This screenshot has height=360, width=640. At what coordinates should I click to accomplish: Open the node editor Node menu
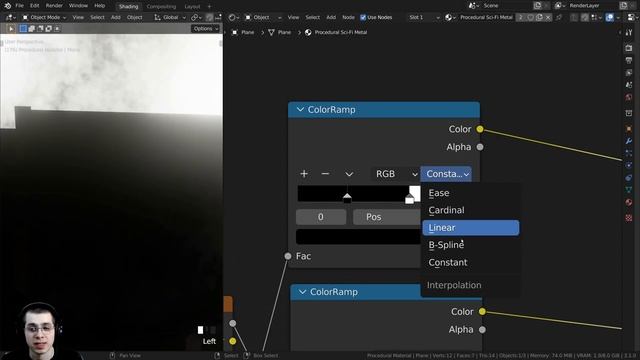point(348,17)
